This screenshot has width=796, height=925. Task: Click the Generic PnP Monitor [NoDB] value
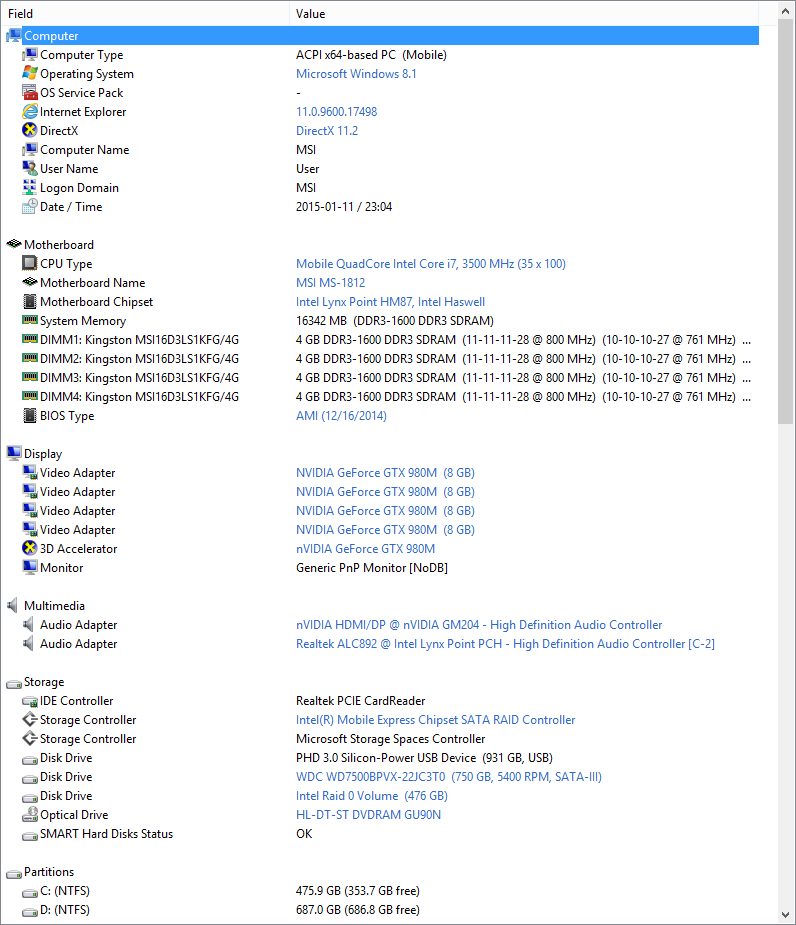(x=372, y=568)
